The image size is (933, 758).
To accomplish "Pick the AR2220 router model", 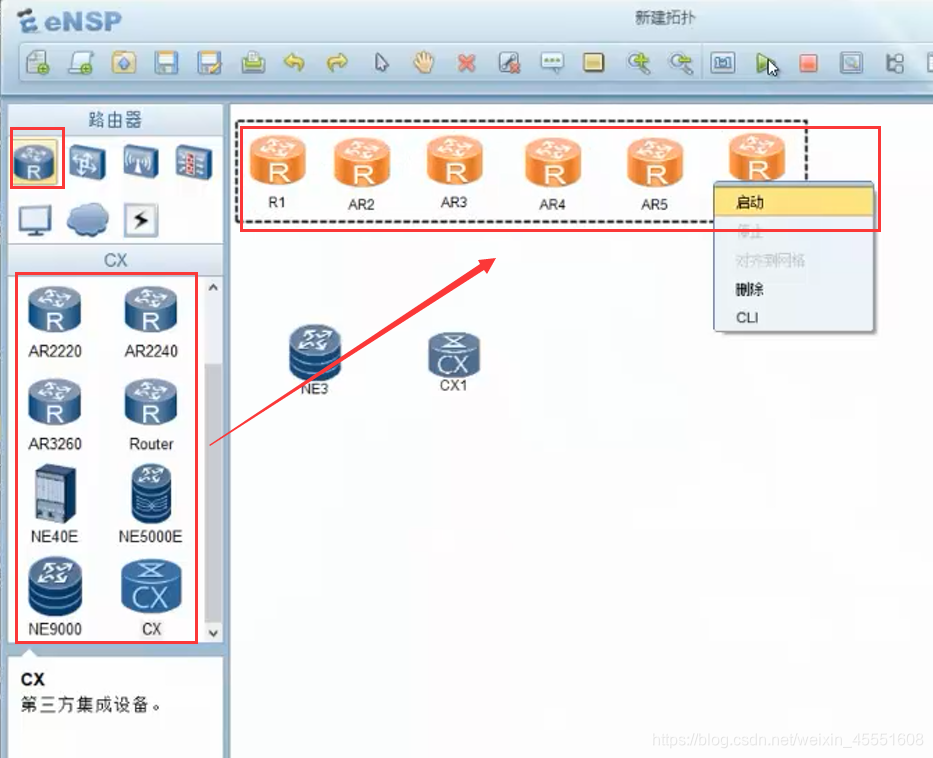I will (x=55, y=322).
